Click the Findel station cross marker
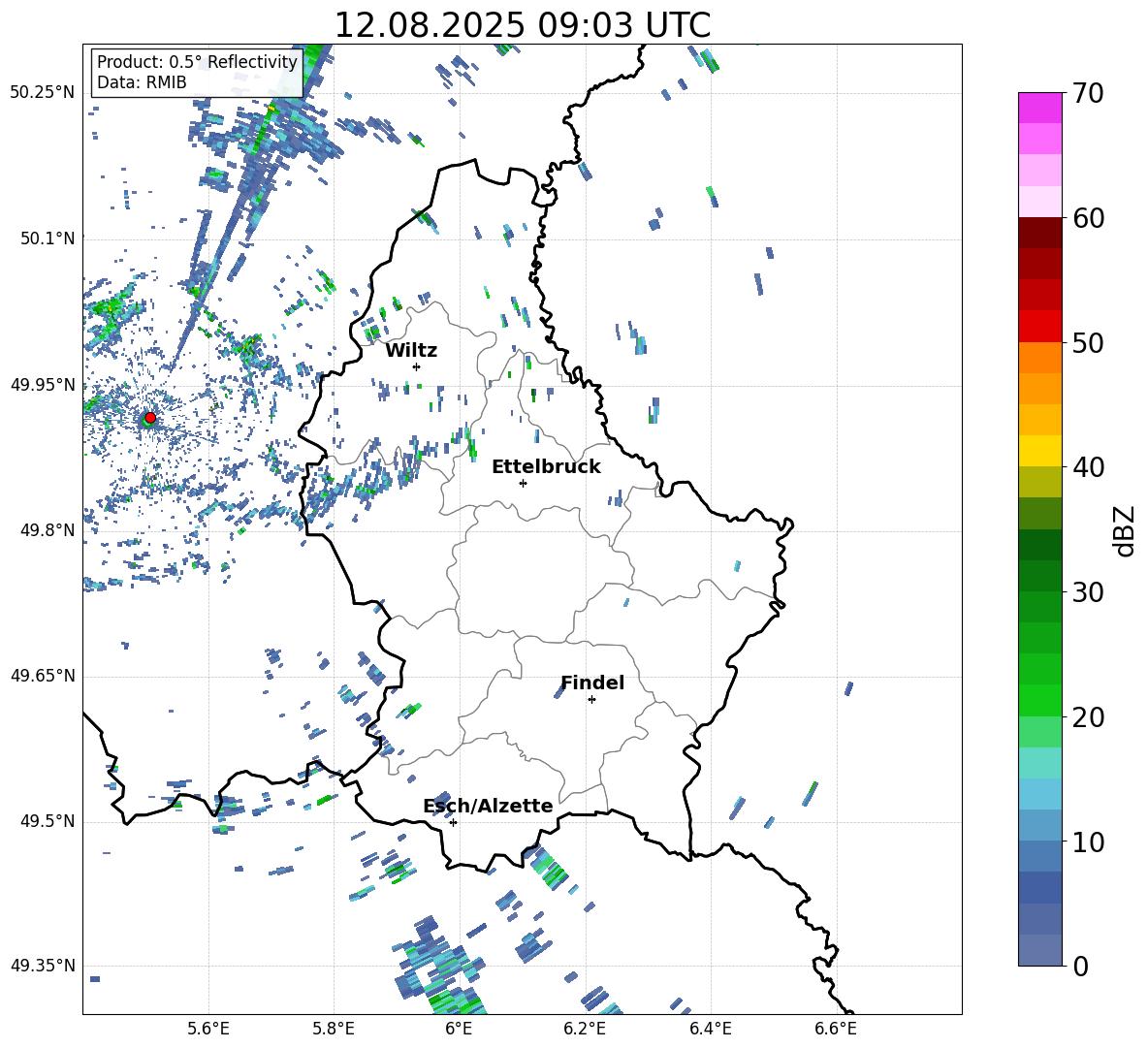Viewport: 1148px width, 1048px height. 591,700
